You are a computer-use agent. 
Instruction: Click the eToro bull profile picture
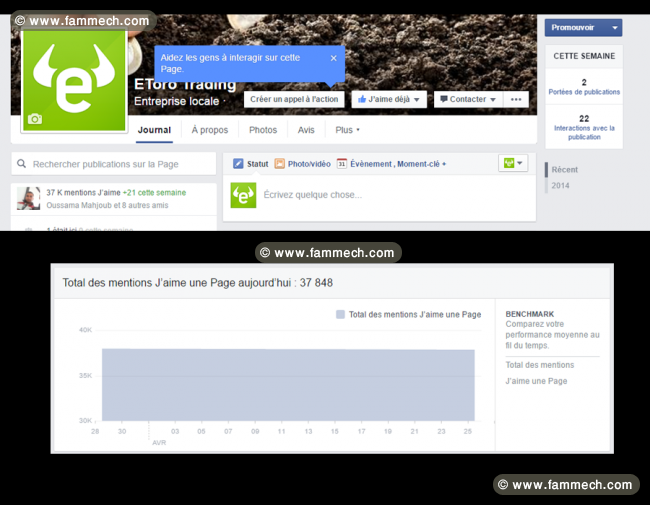[x=74, y=81]
